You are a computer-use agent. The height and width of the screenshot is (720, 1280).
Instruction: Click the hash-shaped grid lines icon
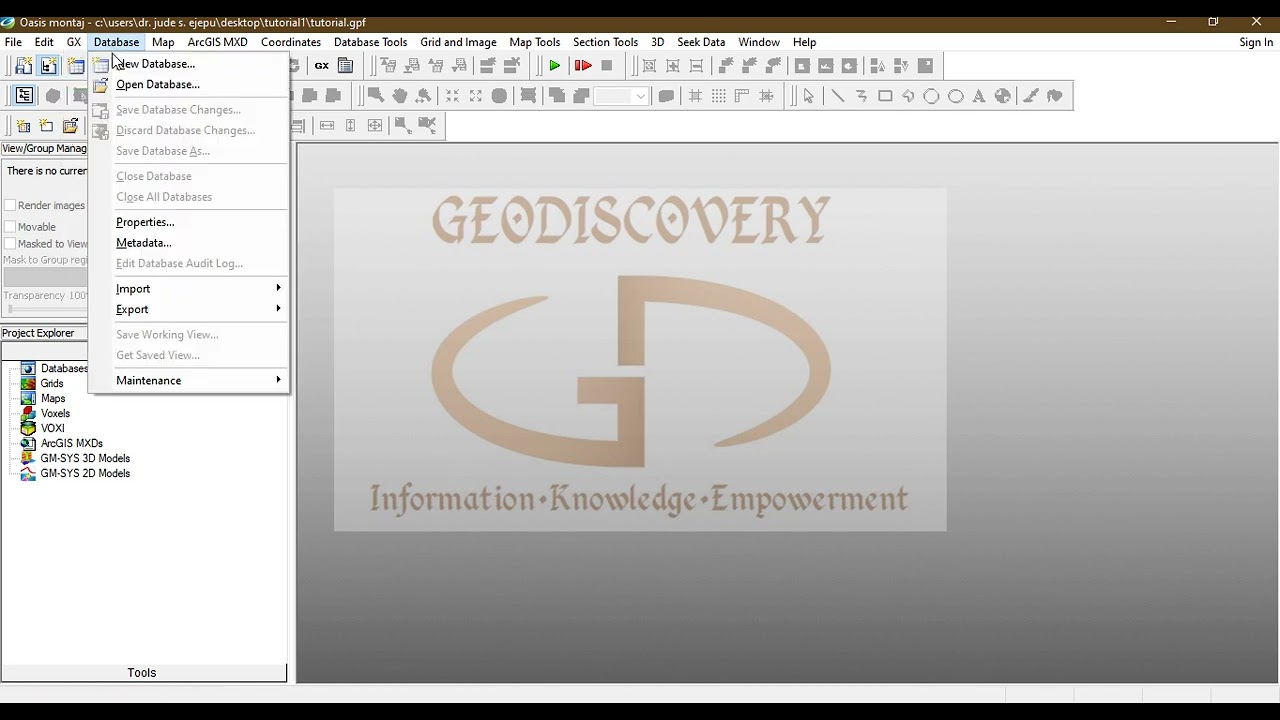tap(695, 96)
